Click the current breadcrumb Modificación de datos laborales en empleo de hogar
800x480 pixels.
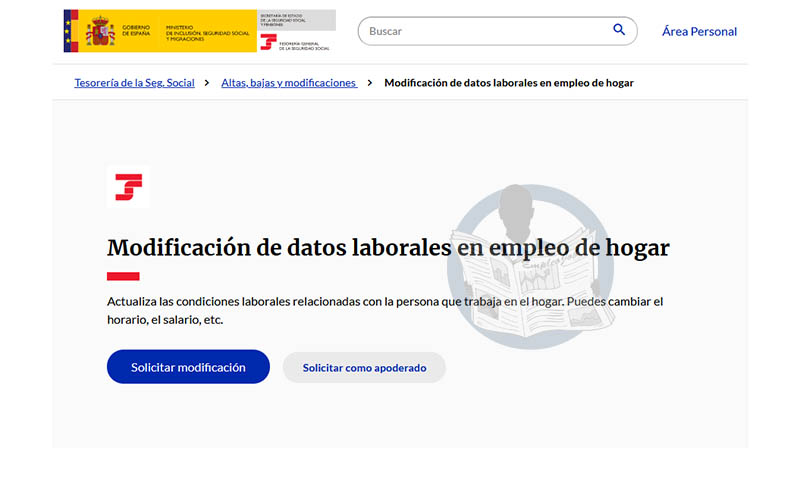[509, 83]
